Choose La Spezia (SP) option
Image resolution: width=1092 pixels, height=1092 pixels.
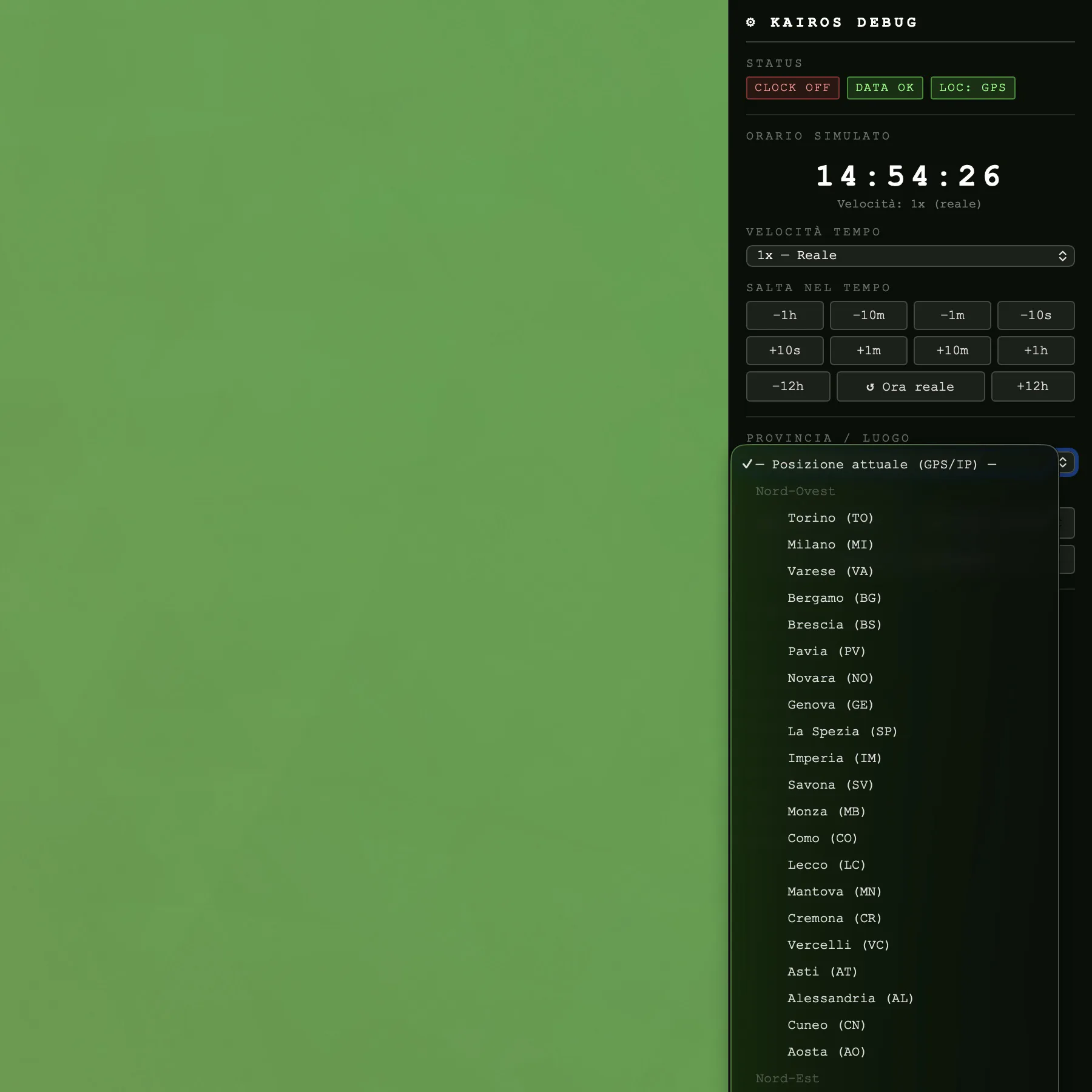[x=842, y=732]
